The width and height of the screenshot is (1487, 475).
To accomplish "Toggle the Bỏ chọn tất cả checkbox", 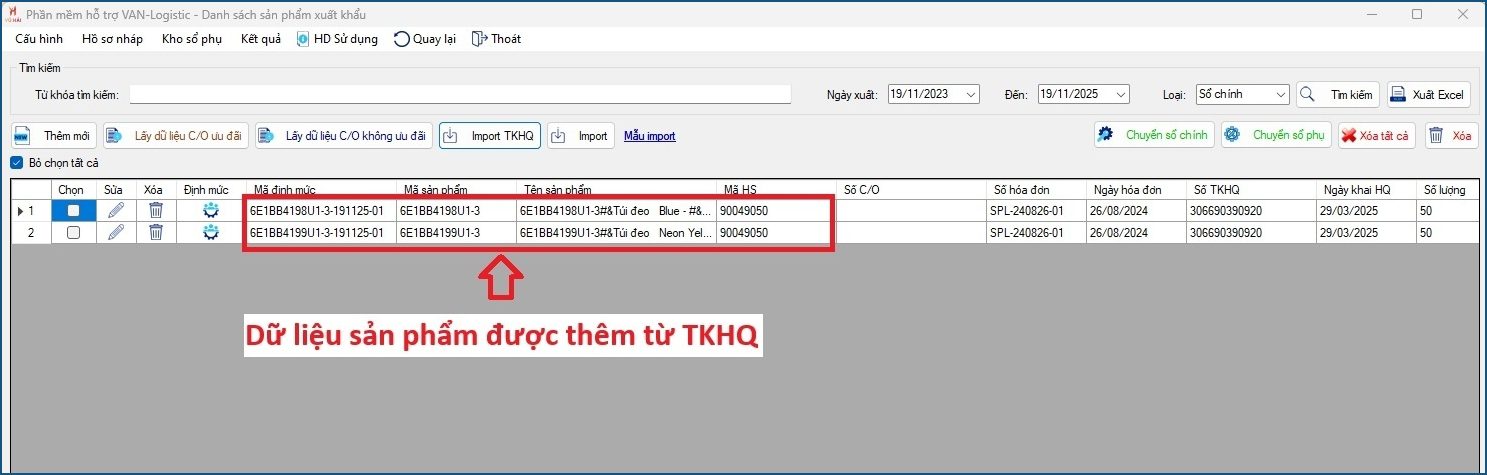I will (x=16, y=163).
